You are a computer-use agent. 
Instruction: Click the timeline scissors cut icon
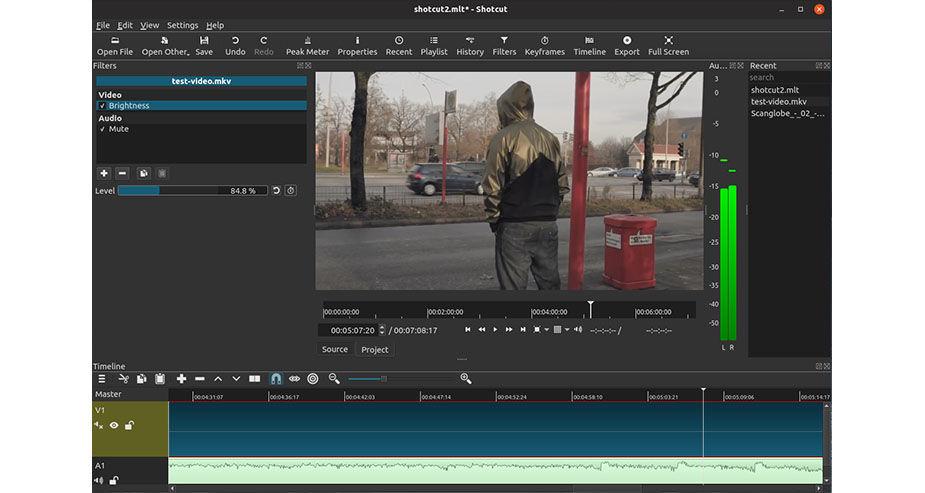123,379
